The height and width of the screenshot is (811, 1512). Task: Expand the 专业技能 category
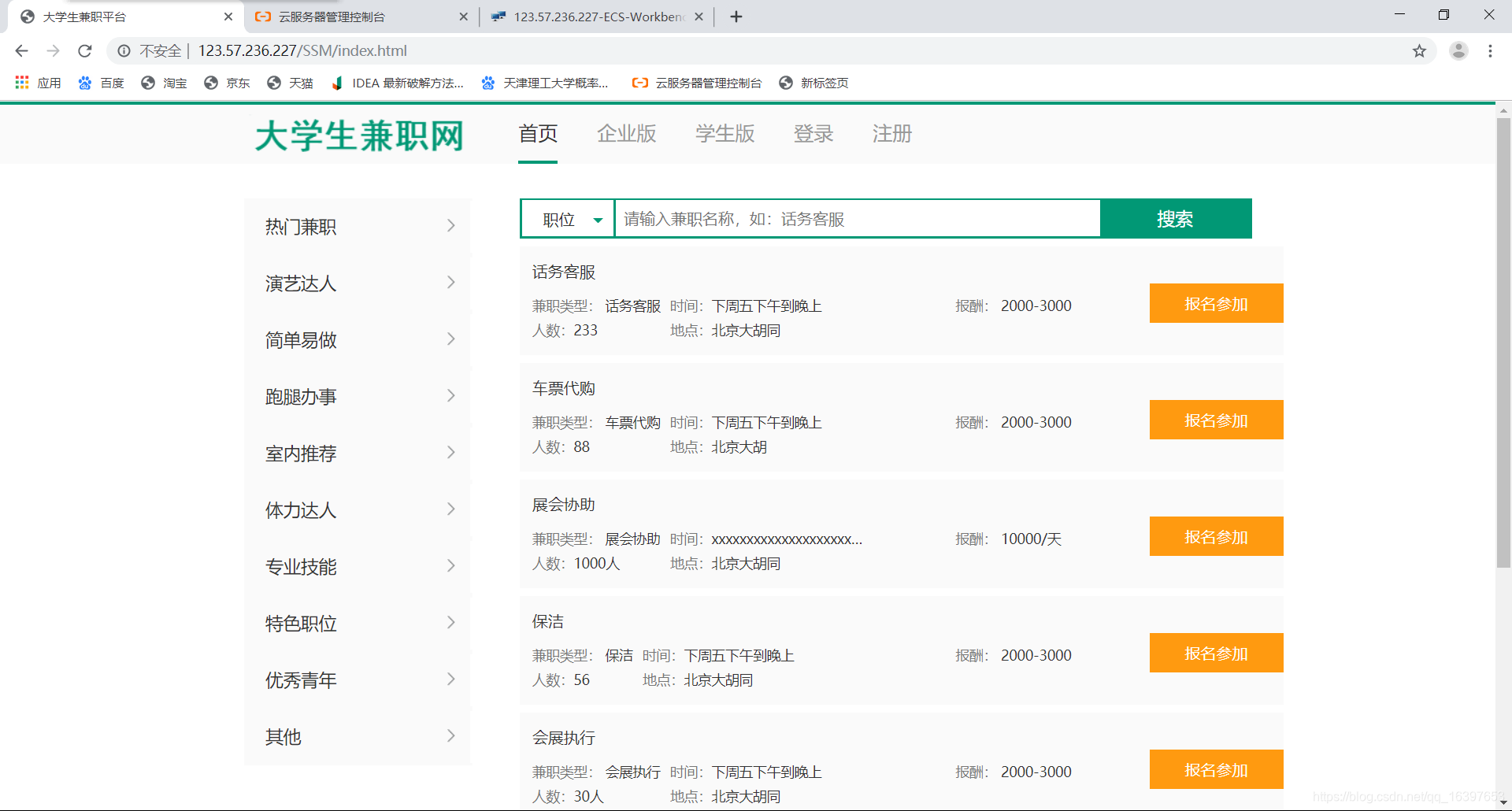pos(358,567)
